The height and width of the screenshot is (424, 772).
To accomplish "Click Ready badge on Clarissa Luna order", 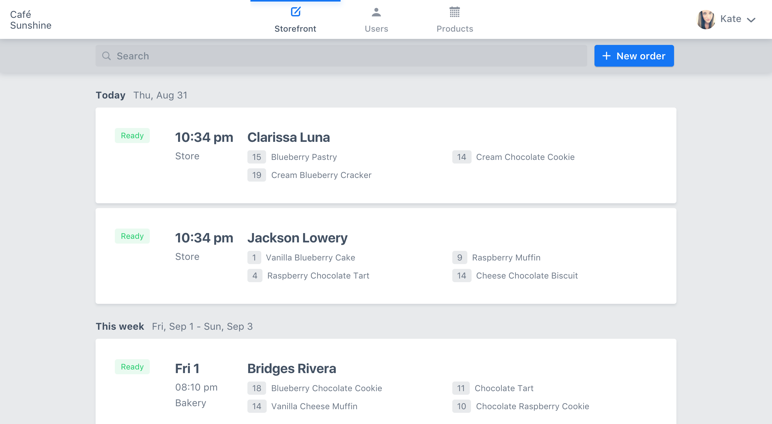I will click(132, 135).
